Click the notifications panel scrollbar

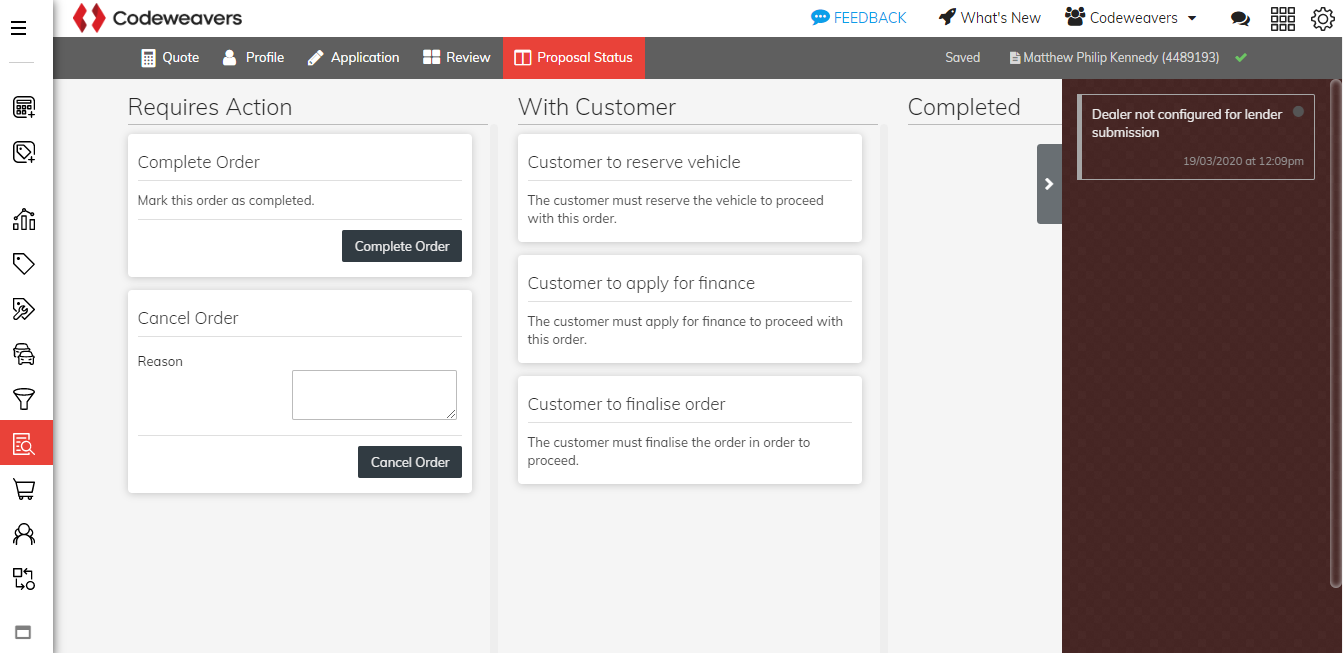1336,335
